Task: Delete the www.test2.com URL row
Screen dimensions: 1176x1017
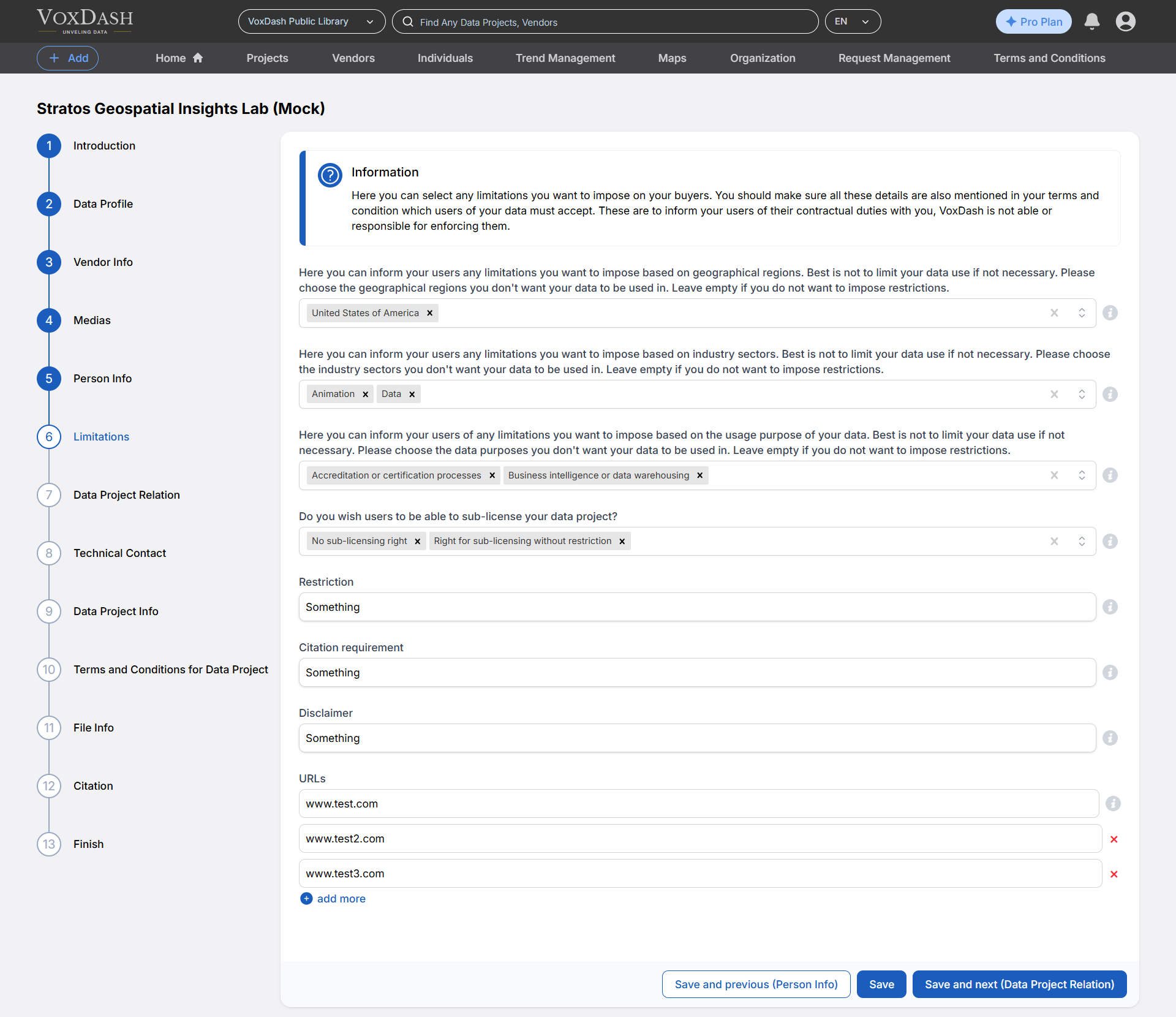Action: [x=1114, y=839]
